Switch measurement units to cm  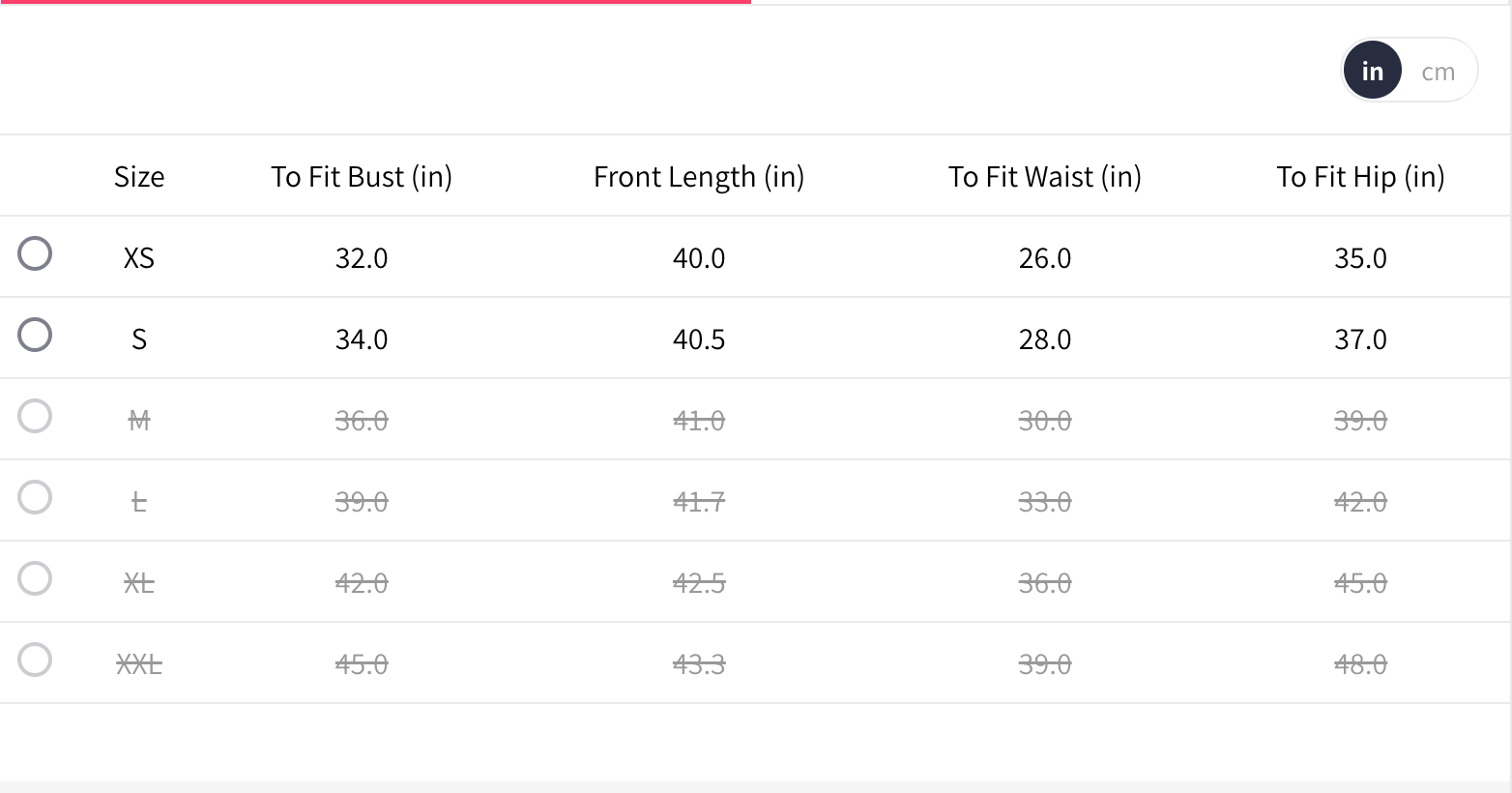click(1438, 72)
